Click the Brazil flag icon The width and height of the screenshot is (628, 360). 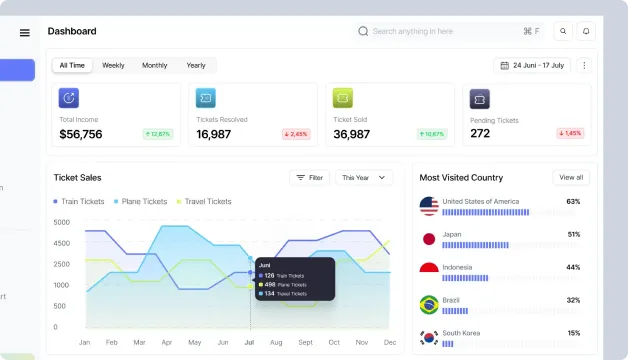pyautogui.click(x=429, y=305)
